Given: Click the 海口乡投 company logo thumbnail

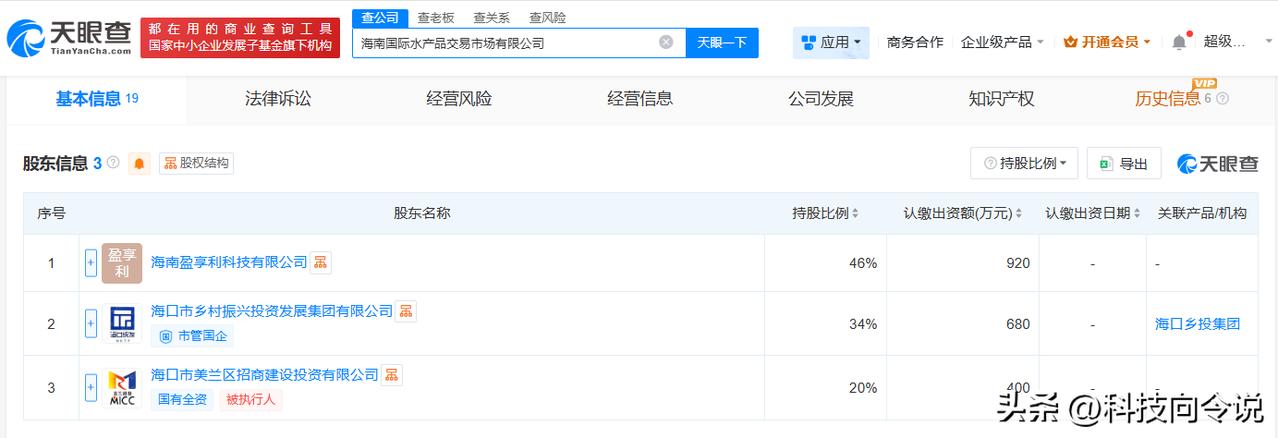Looking at the screenshot, I should coord(121,323).
